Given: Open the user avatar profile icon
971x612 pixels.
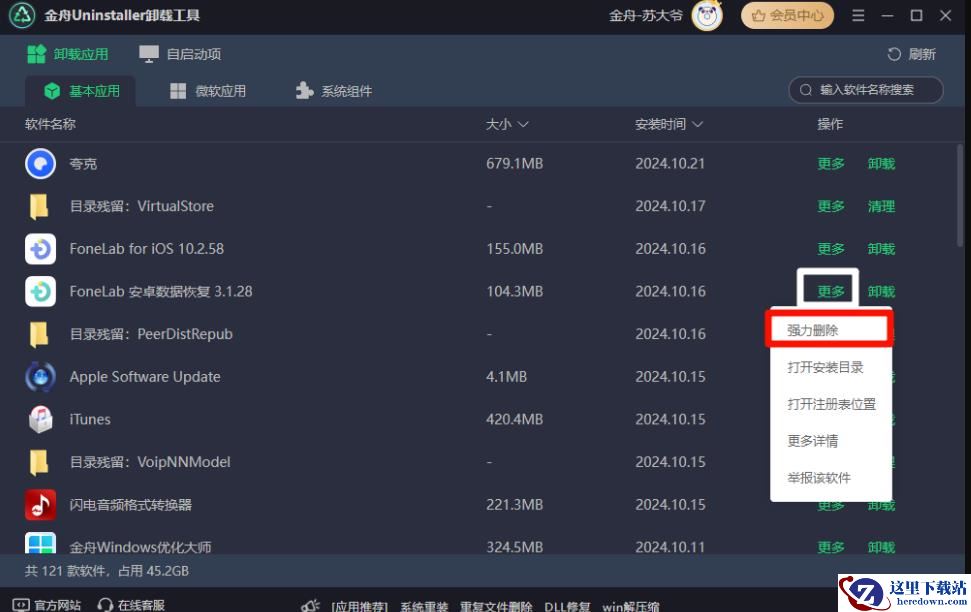Looking at the screenshot, I should (707, 15).
